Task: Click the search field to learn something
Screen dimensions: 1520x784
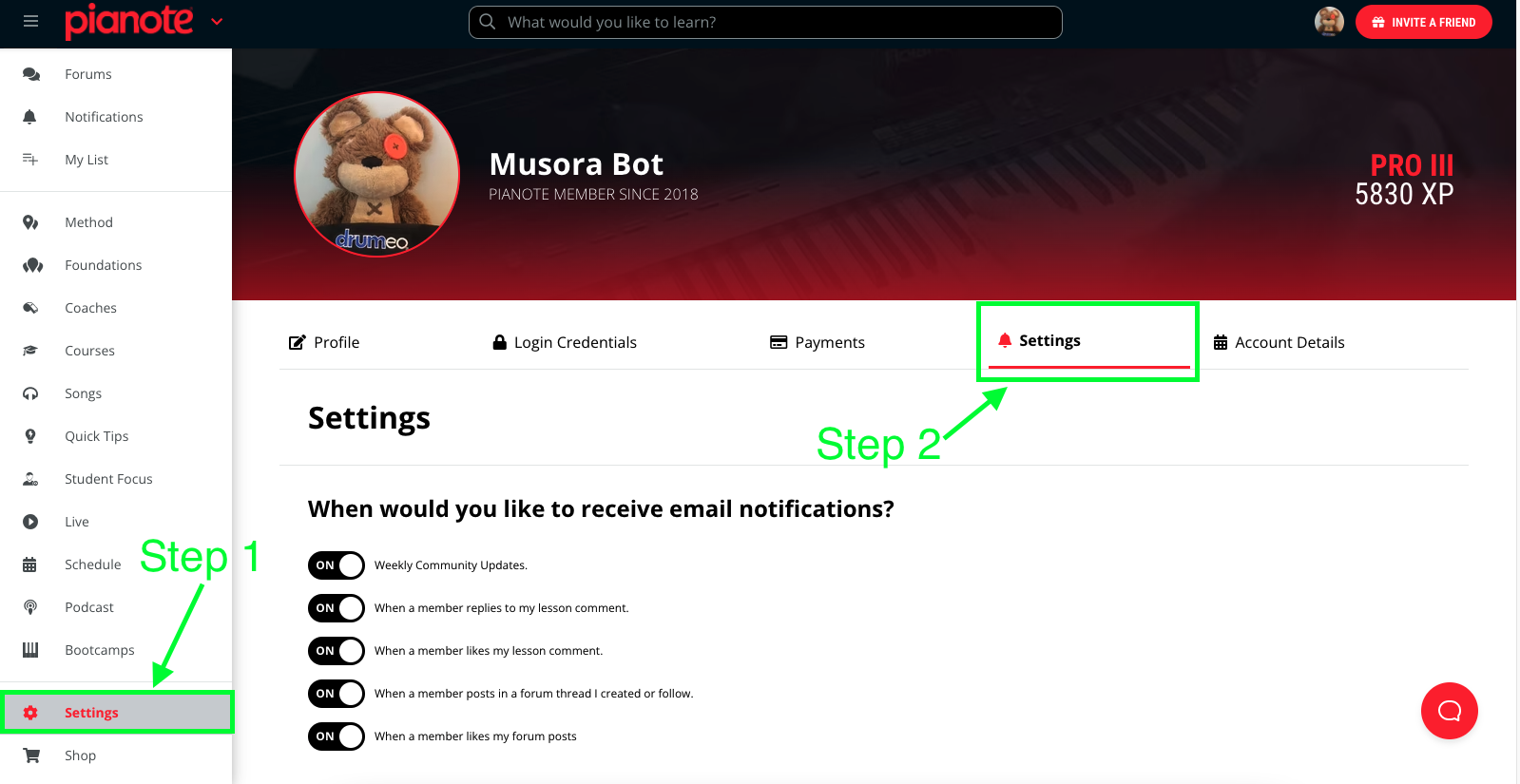Action: pos(765,22)
